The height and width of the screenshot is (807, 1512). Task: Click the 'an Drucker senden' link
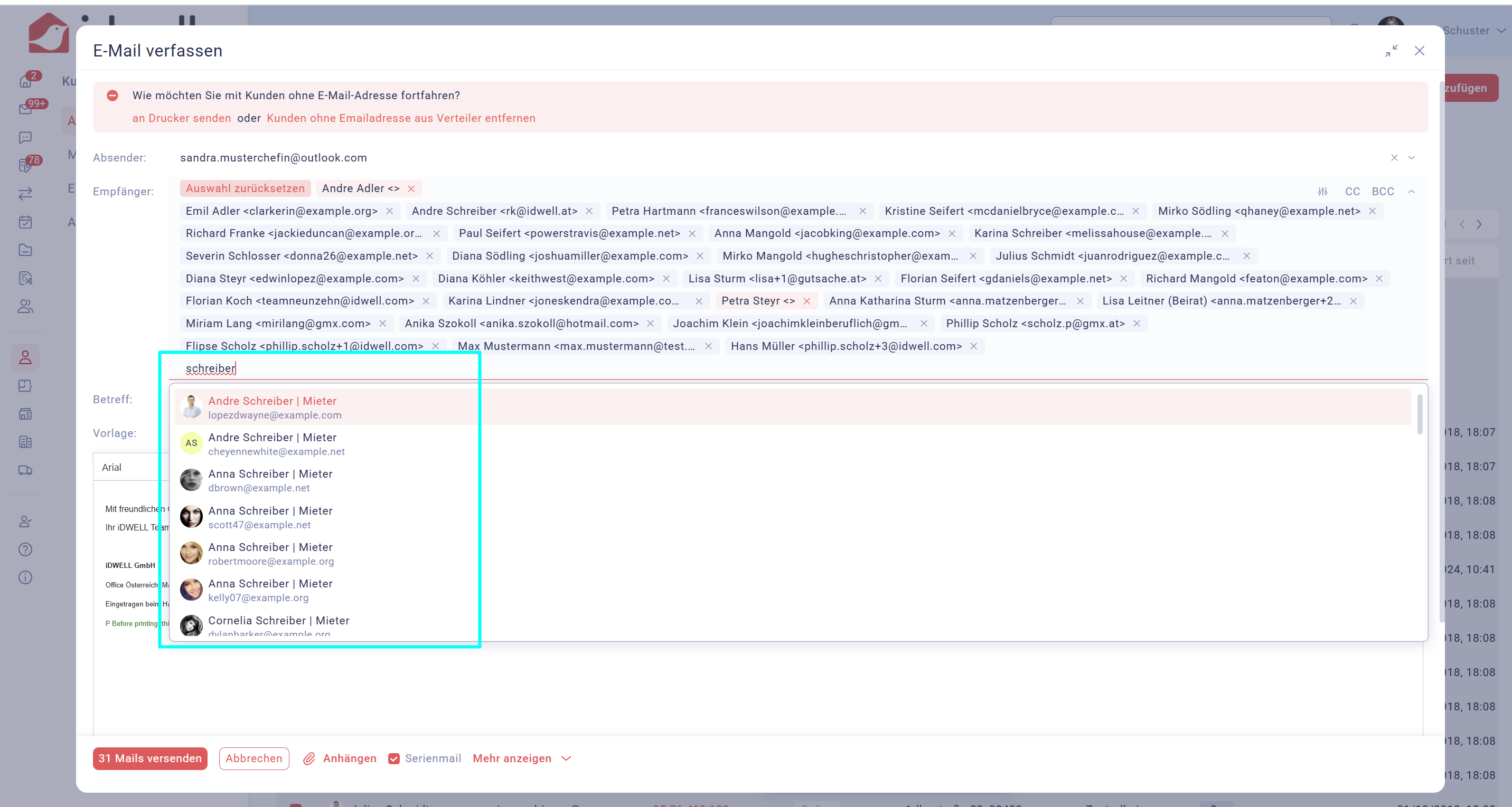click(181, 118)
